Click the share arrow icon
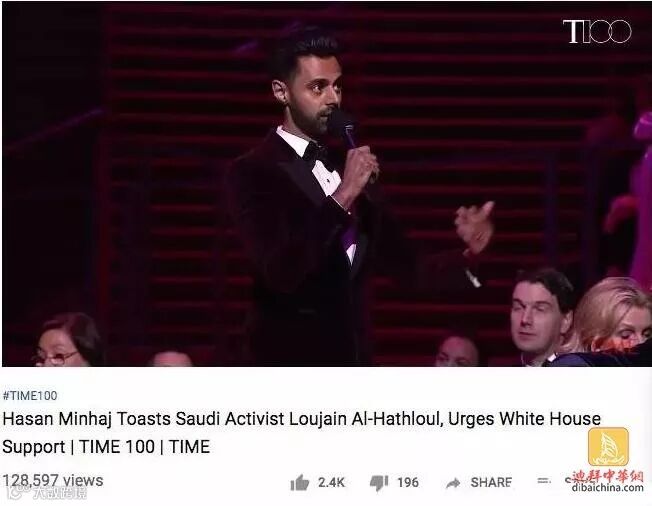Viewport: 652px width, 506px height. pyautogui.click(x=453, y=483)
